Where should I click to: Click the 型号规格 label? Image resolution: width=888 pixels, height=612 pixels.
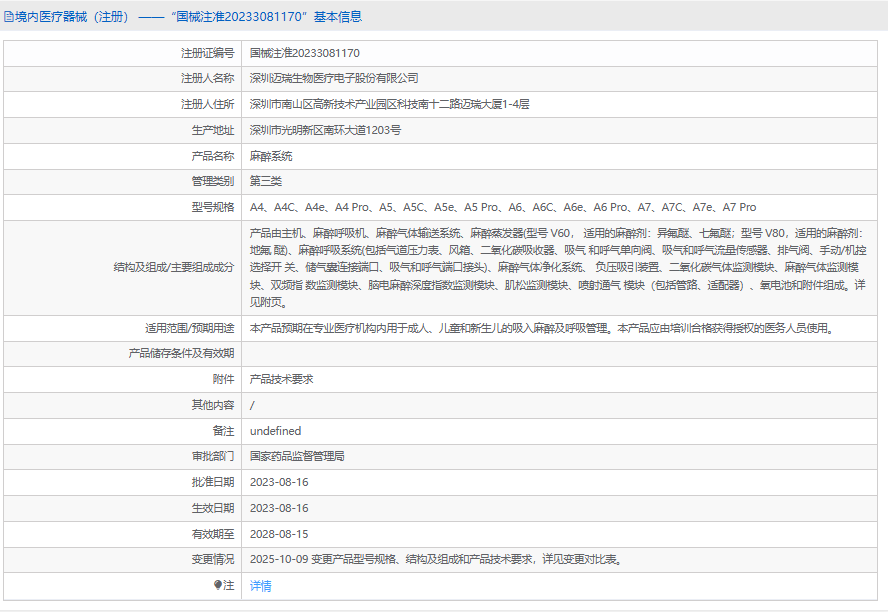pyautogui.click(x=213, y=207)
